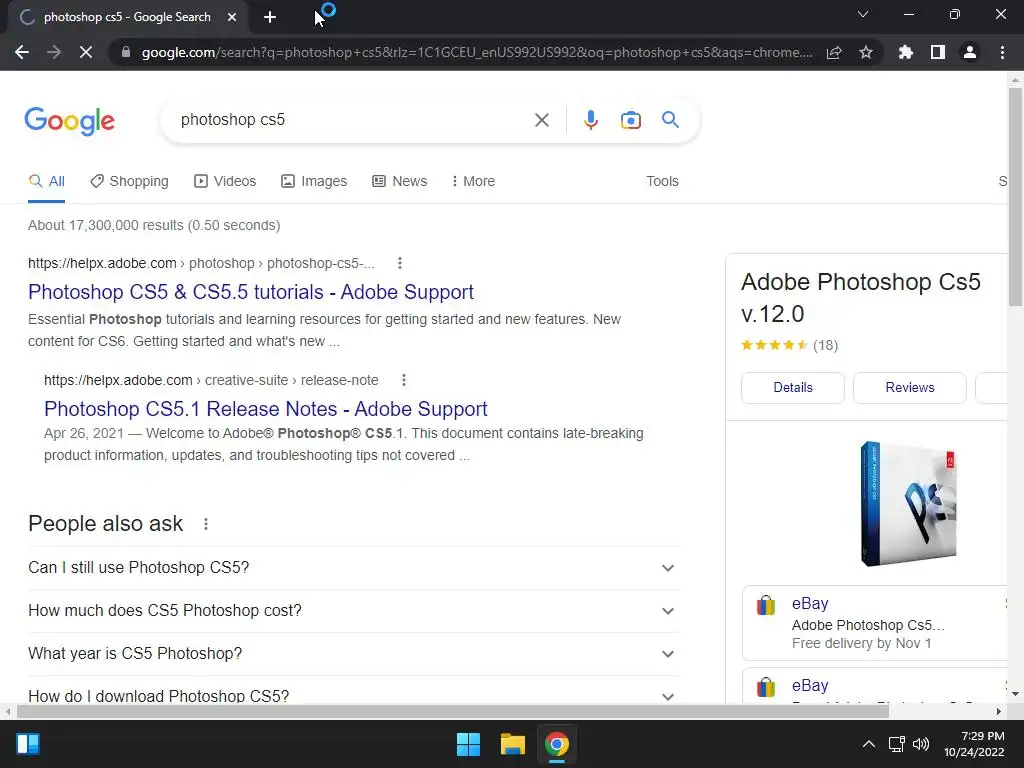Open the Reviews button in product panel
This screenshot has width=1024, height=768.
910,388
